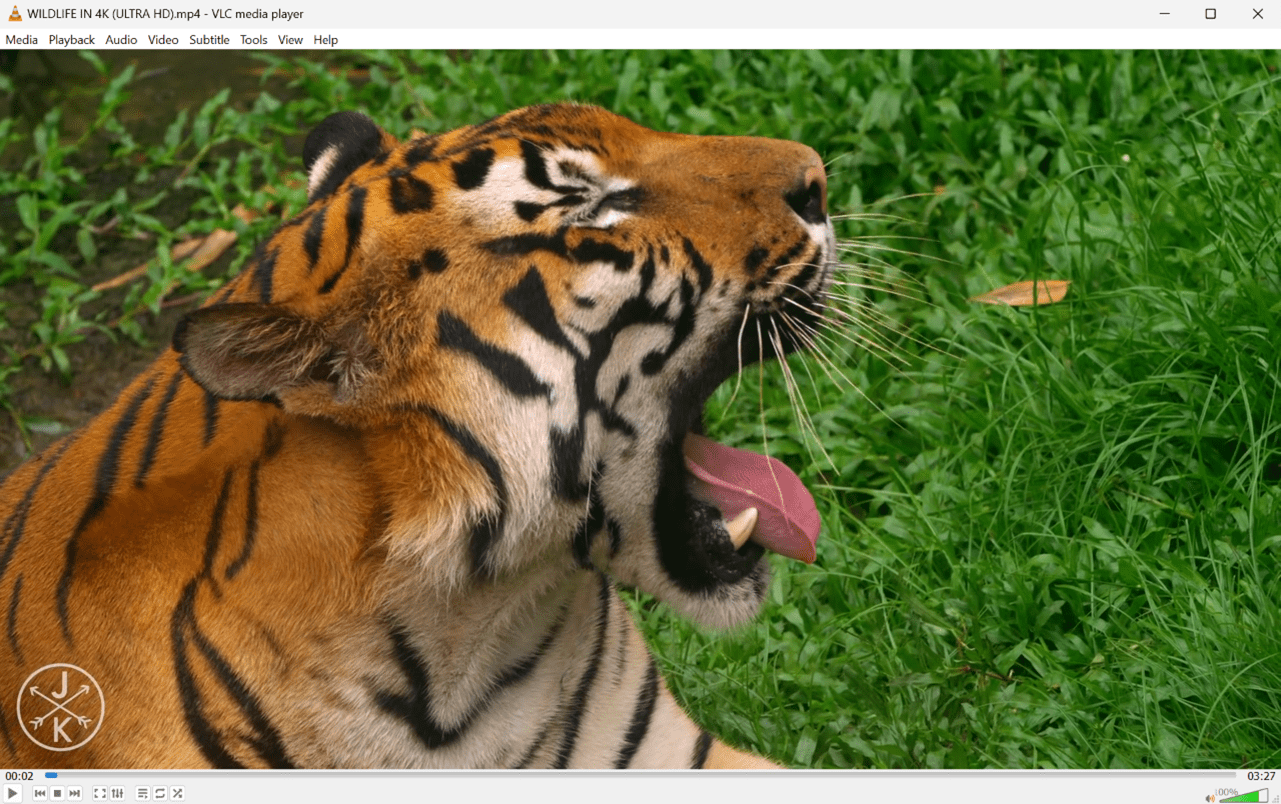1281x804 pixels.
Task: Play the video
Action: (11, 793)
